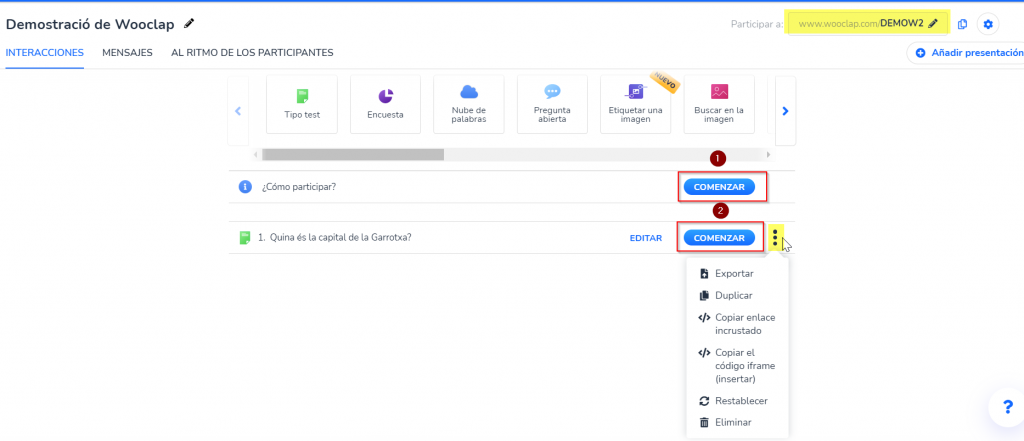Choose Copiar el código iframe (insertar)
Image resolution: width=1024 pixels, height=441 pixels.
[x=737, y=366]
